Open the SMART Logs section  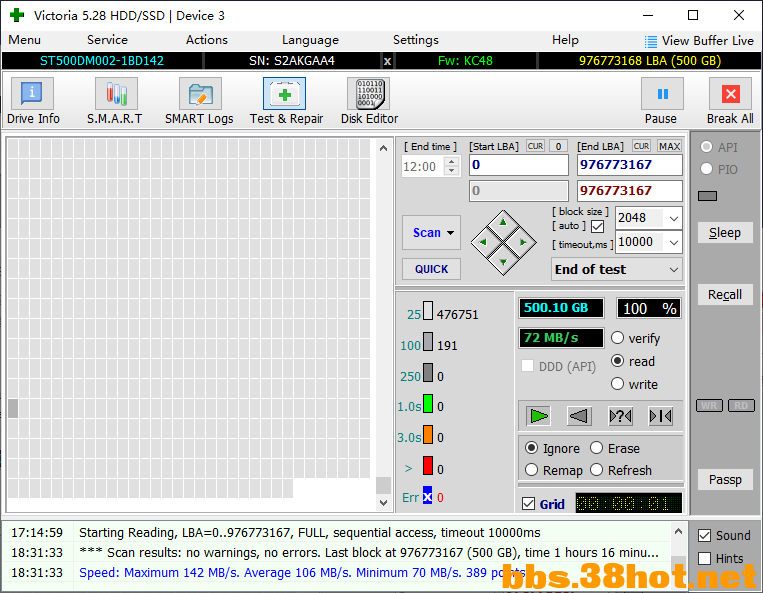199,101
